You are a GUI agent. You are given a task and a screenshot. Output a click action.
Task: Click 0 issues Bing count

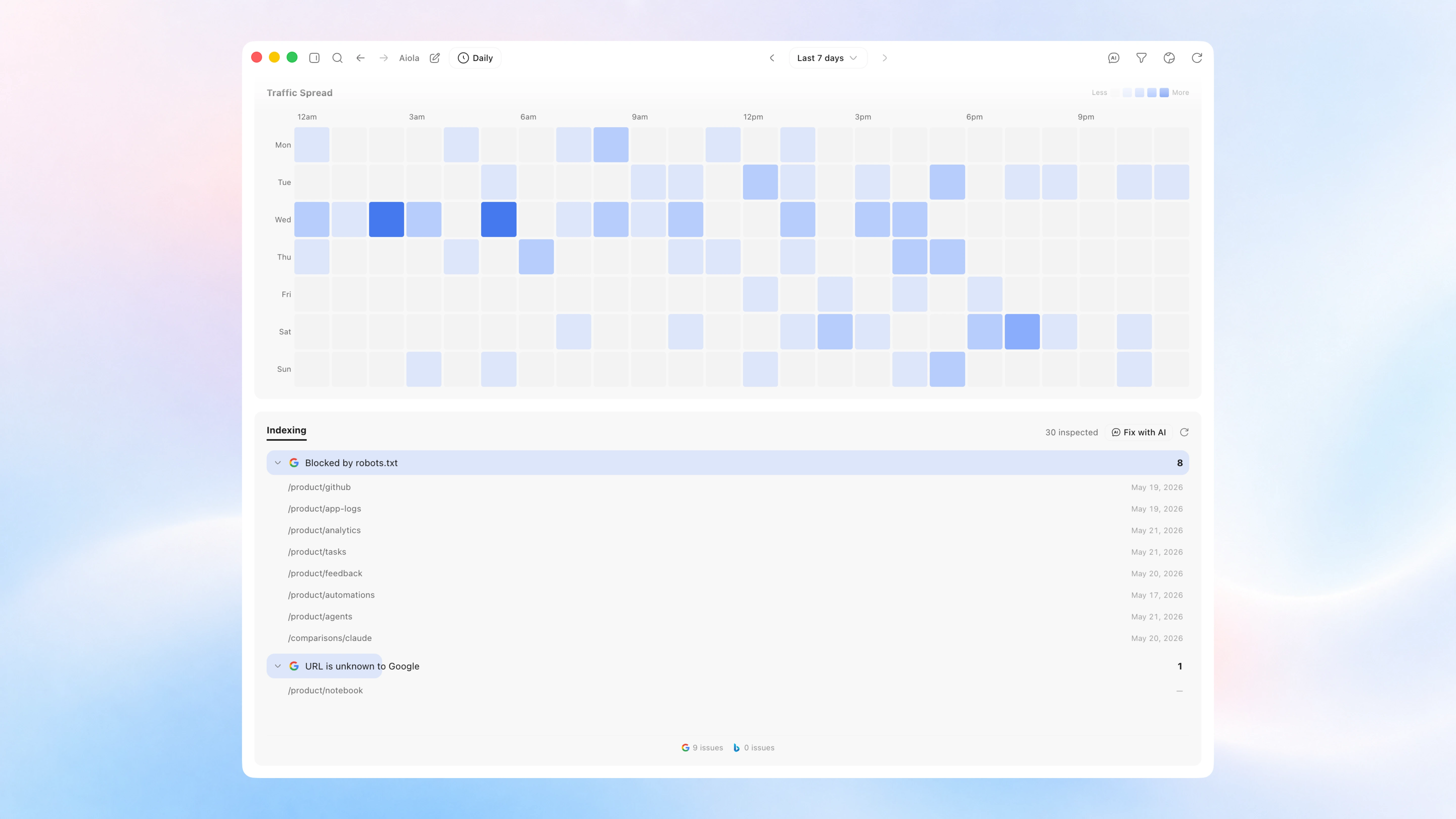click(x=759, y=747)
